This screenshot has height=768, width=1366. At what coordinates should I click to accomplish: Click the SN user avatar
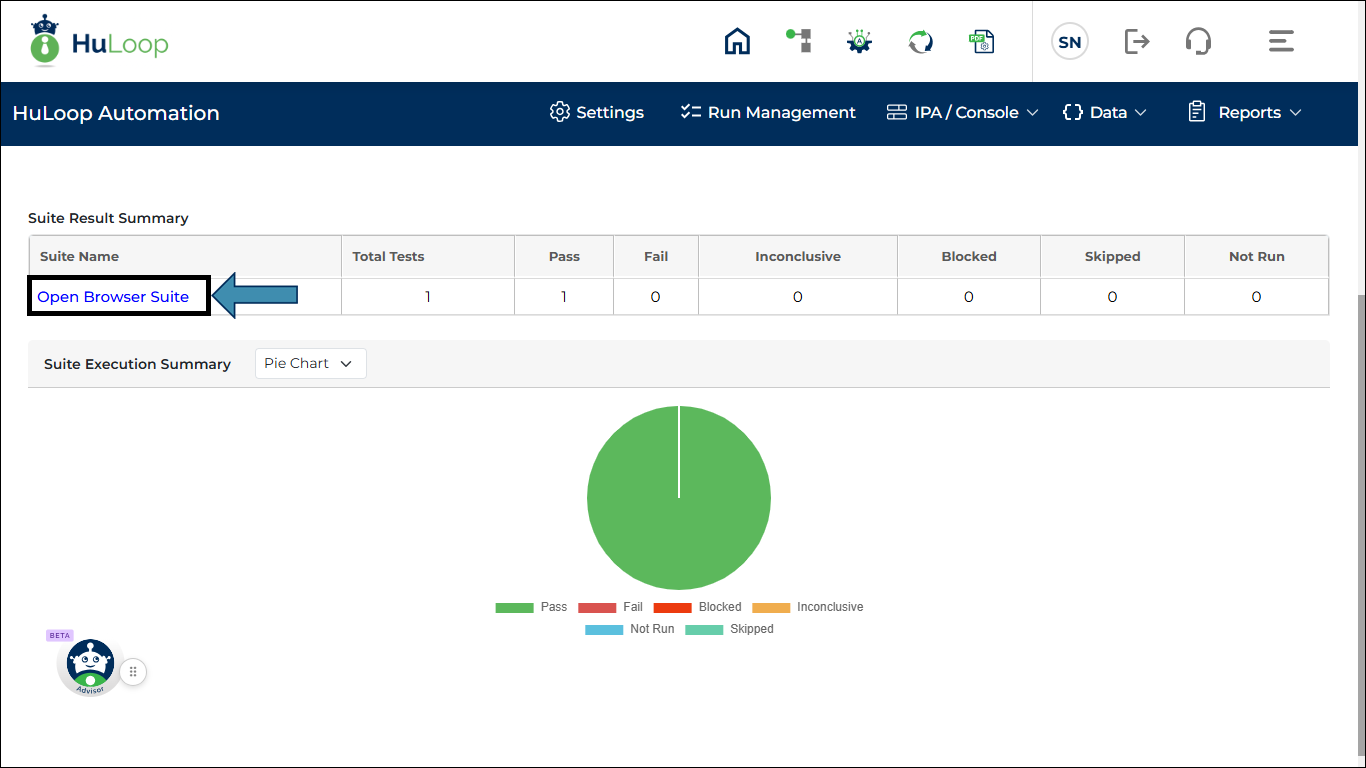pyautogui.click(x=1069, y=42)
